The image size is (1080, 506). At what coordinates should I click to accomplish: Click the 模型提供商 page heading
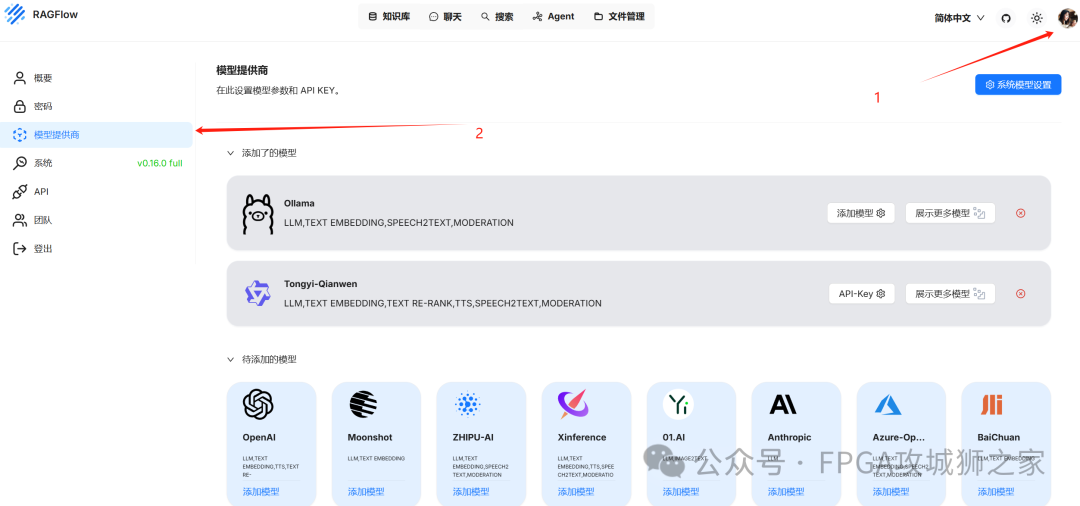pos(242,70)
